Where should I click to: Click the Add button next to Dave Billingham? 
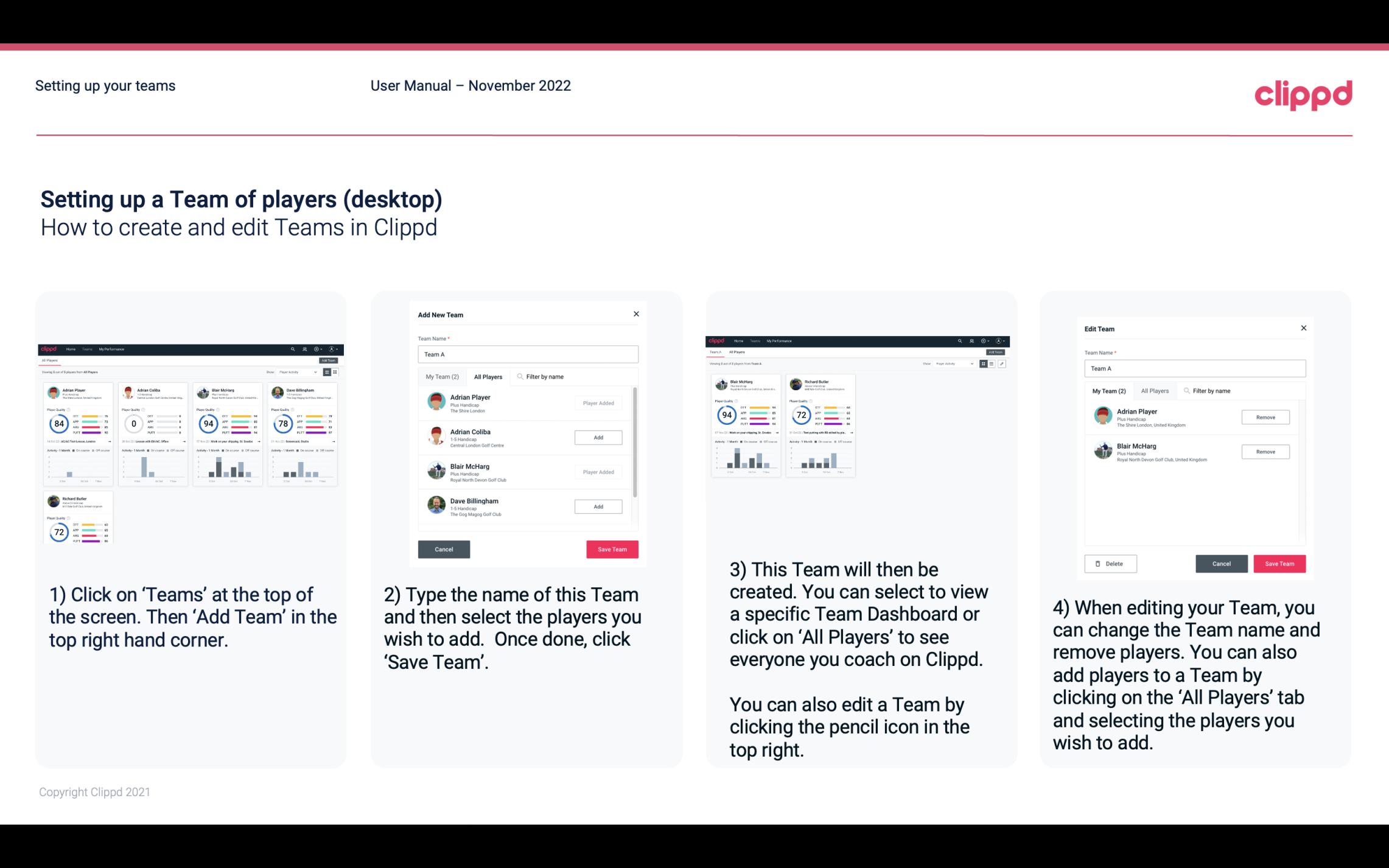click(597, 506)
